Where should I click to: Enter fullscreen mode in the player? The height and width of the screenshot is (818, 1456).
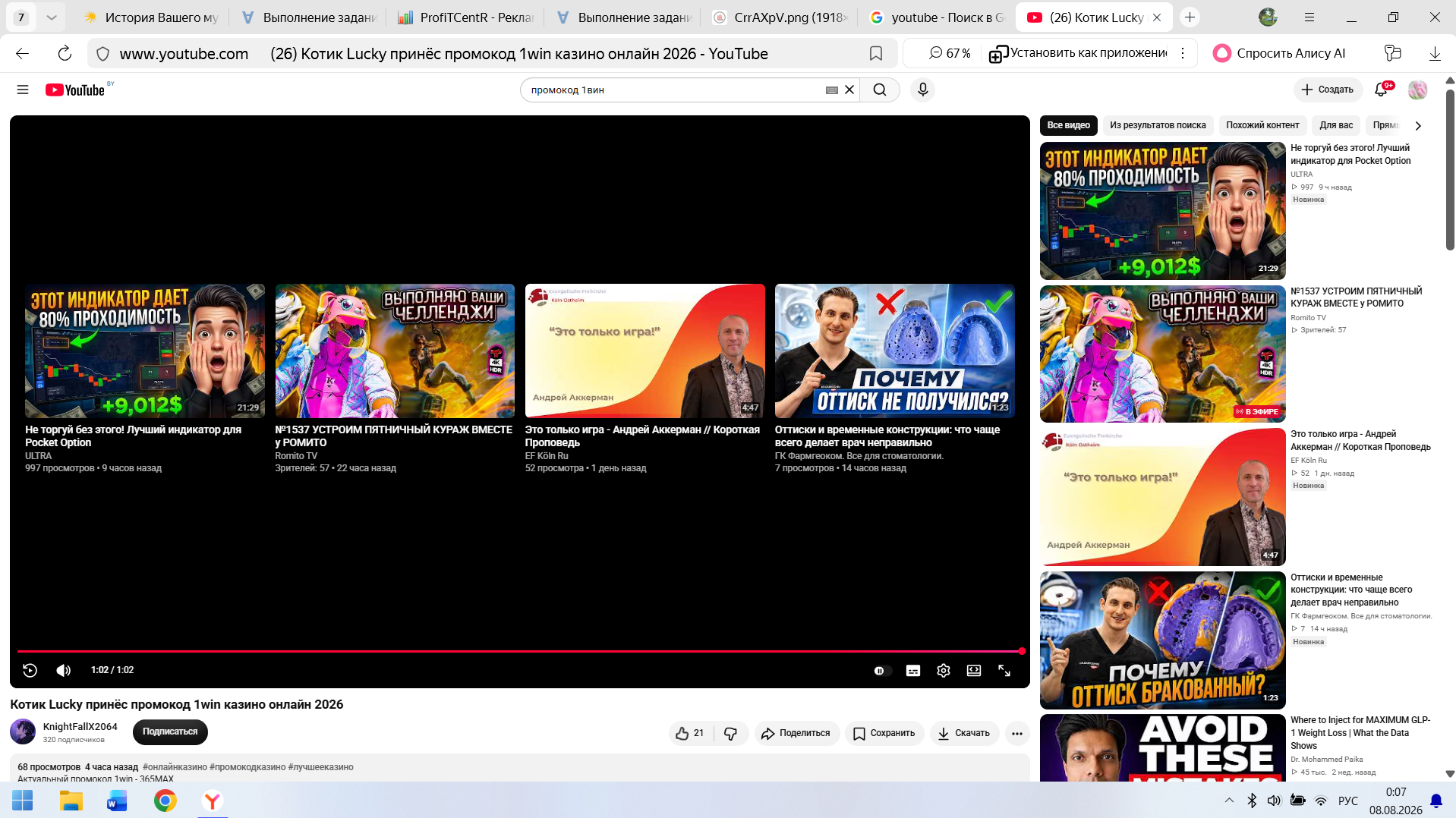pyautogui.click(x=1004, y=671)
